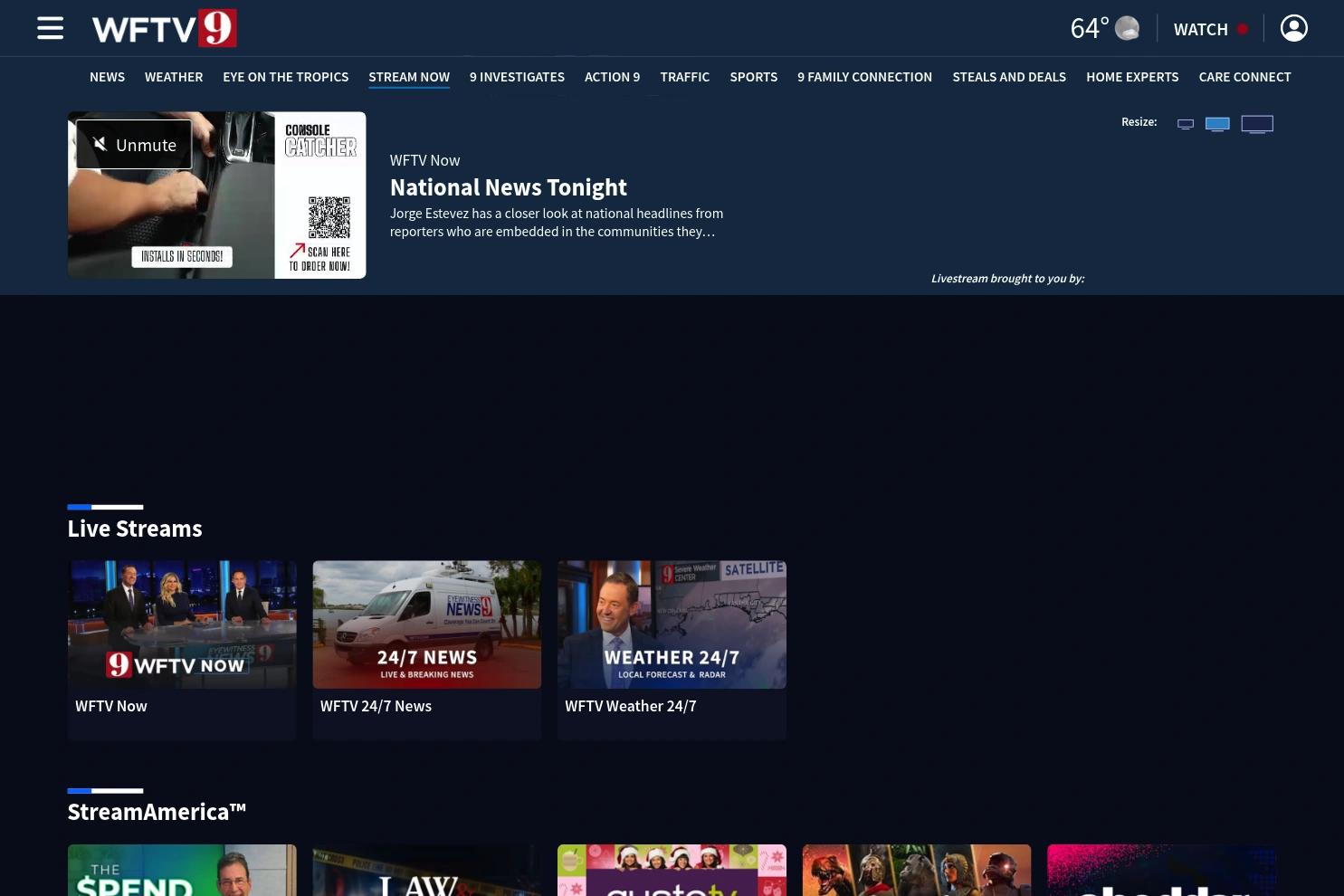This screenshot has height=896, width=1344.
Task: Unmute the live stream video
Action: [134, 145]
